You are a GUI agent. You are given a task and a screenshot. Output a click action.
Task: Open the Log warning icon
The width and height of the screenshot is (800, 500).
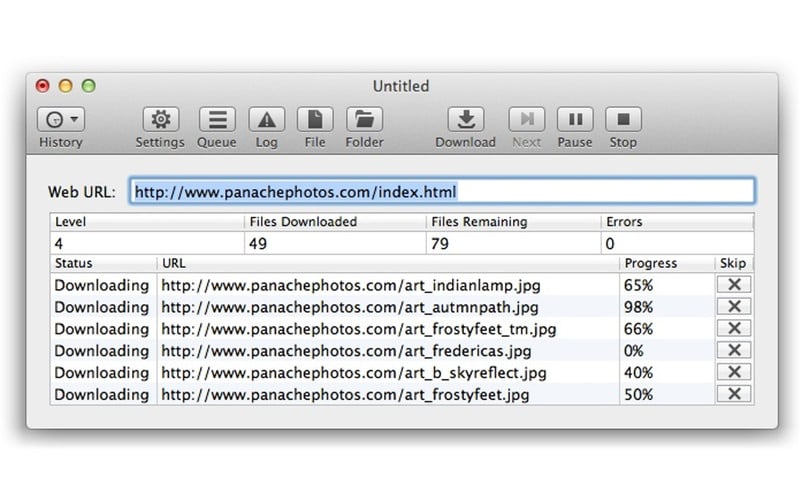point(266,119)
